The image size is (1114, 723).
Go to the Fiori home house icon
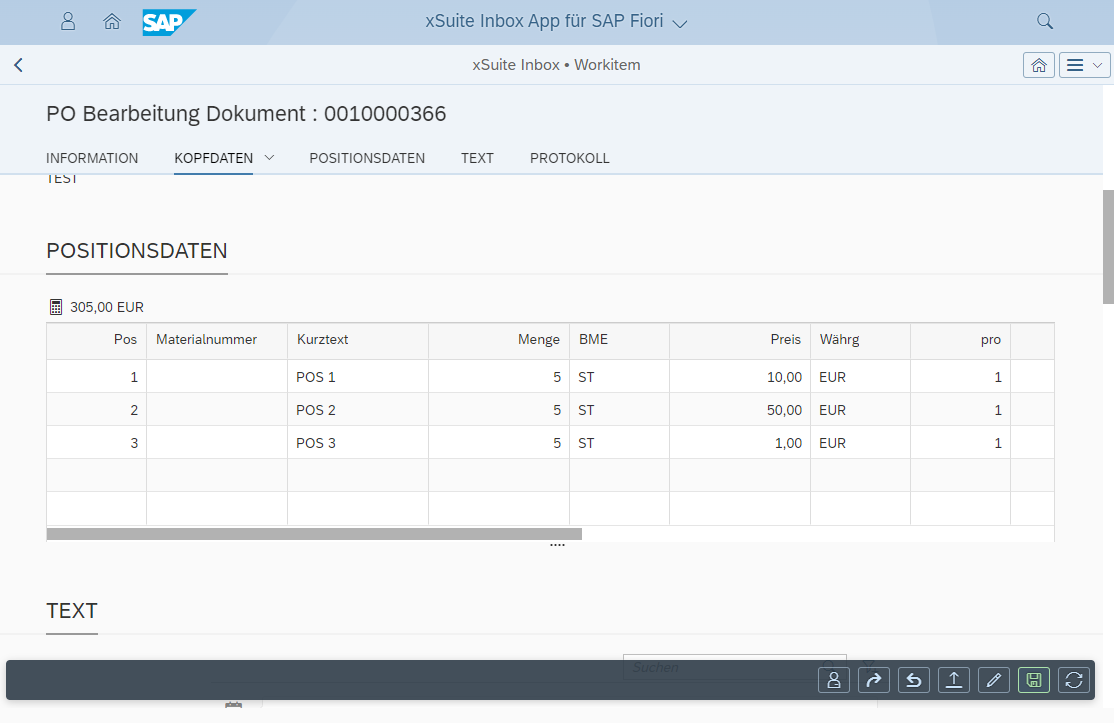tap(112, 21)
